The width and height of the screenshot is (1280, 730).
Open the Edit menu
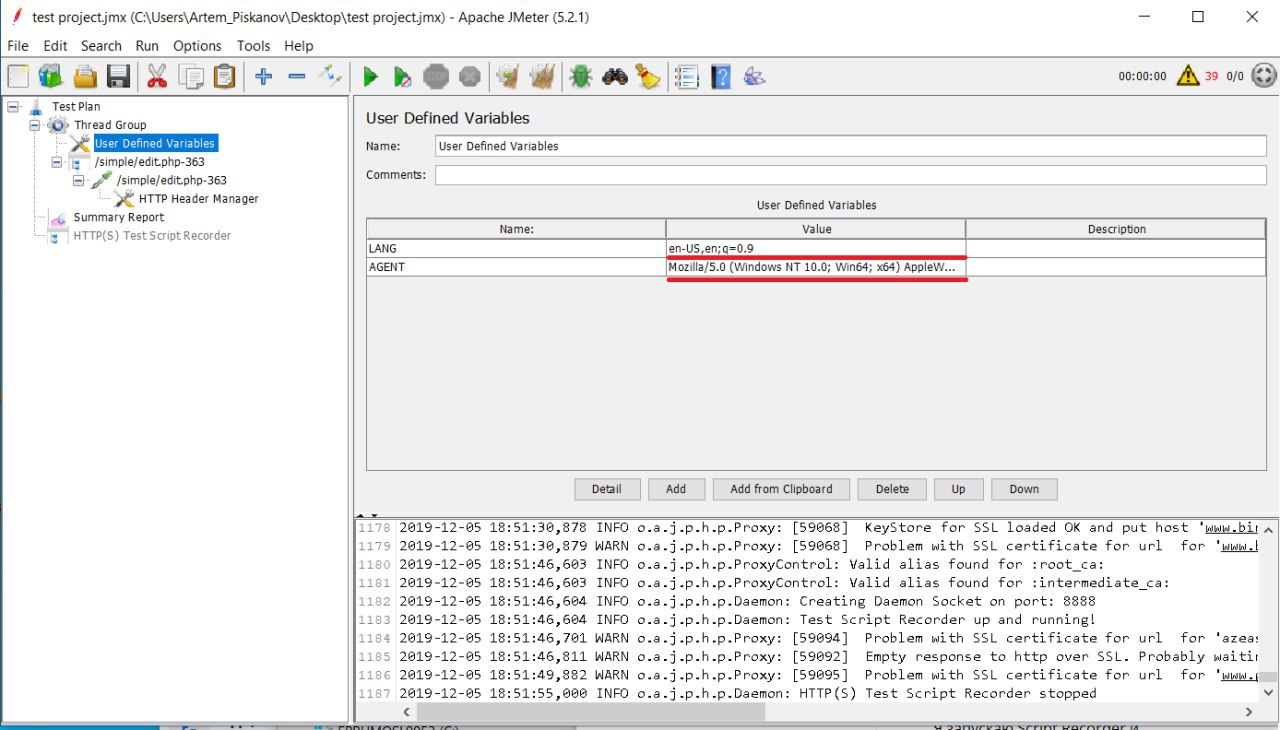pyautogui.click(x=55, y=46)
